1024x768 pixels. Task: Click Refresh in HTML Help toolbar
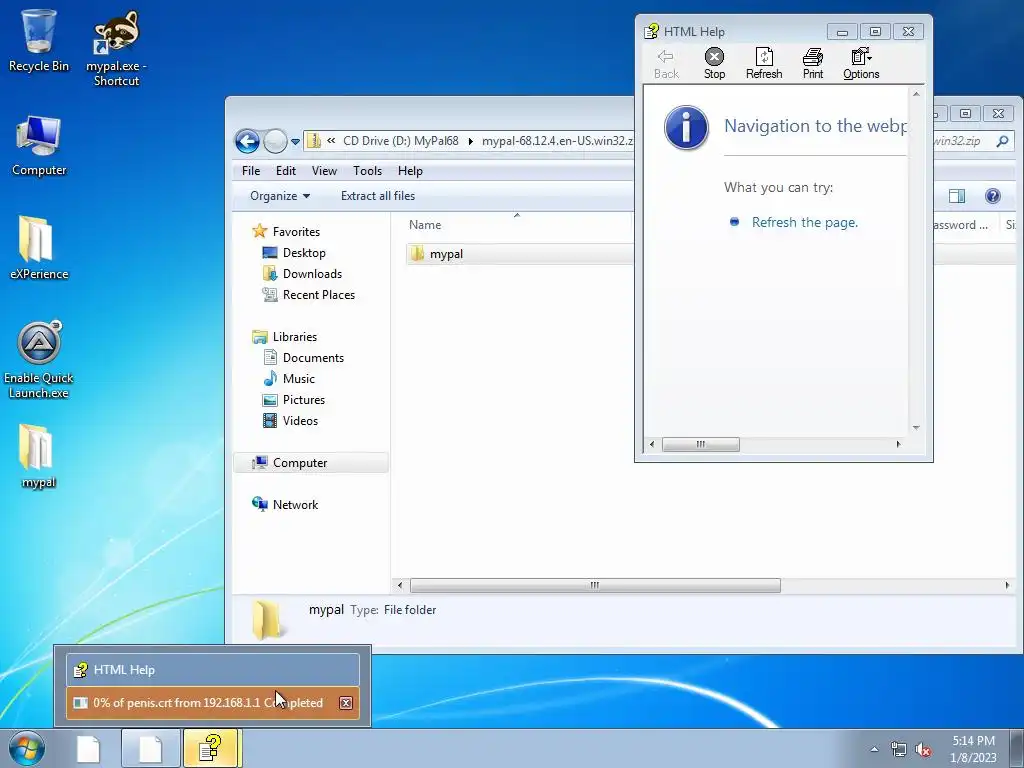764,63
